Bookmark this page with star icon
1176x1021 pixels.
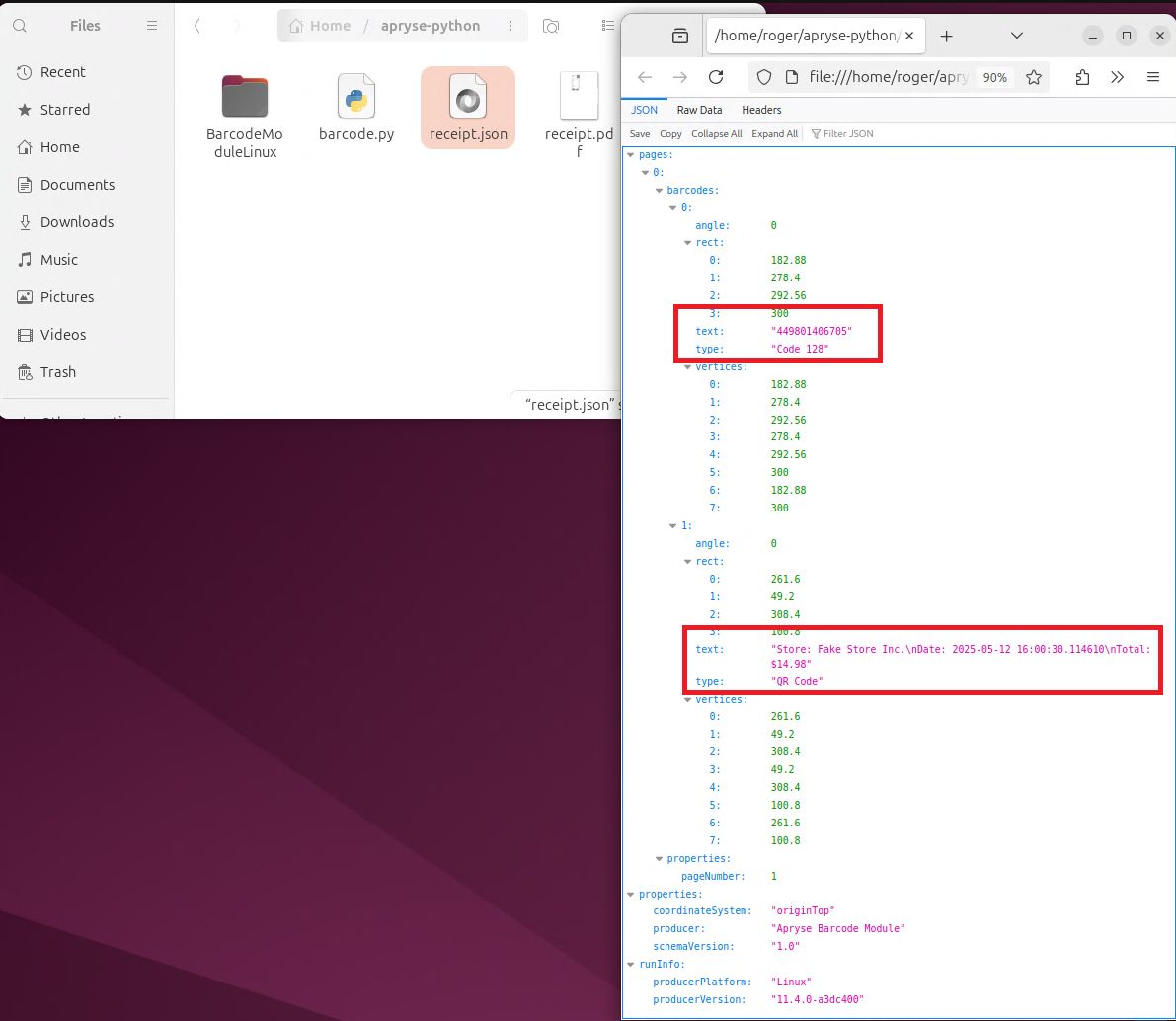coord(1034,77)
